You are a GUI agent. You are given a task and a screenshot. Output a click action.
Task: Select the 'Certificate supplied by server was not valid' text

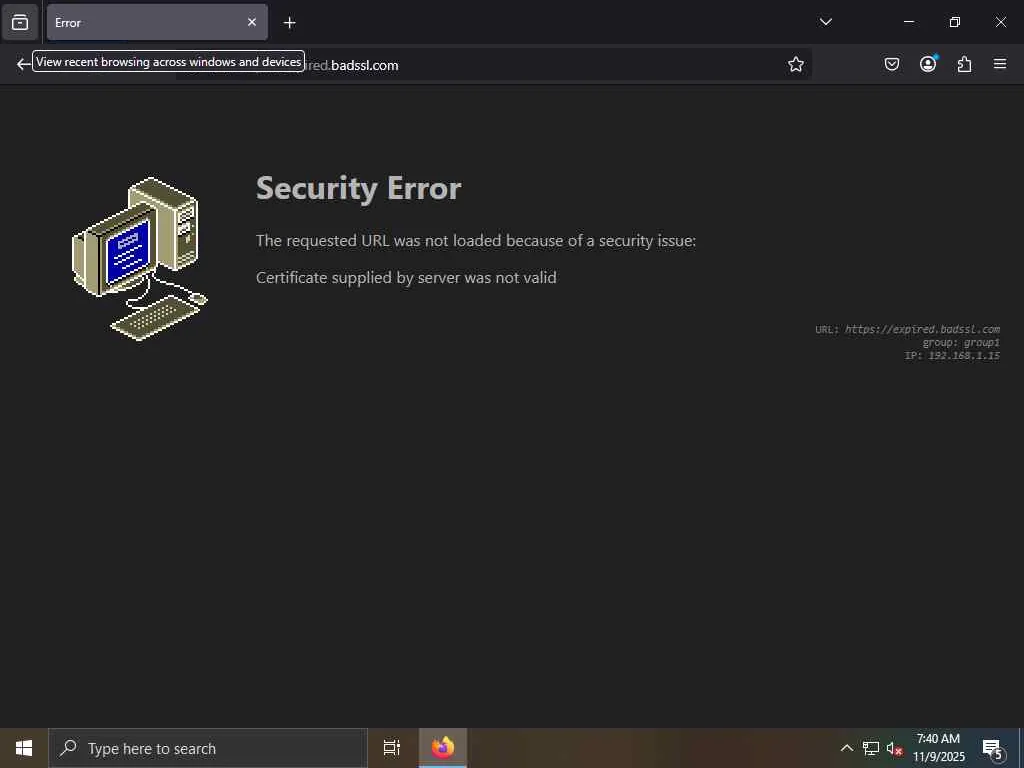click(x=406, y=278)
